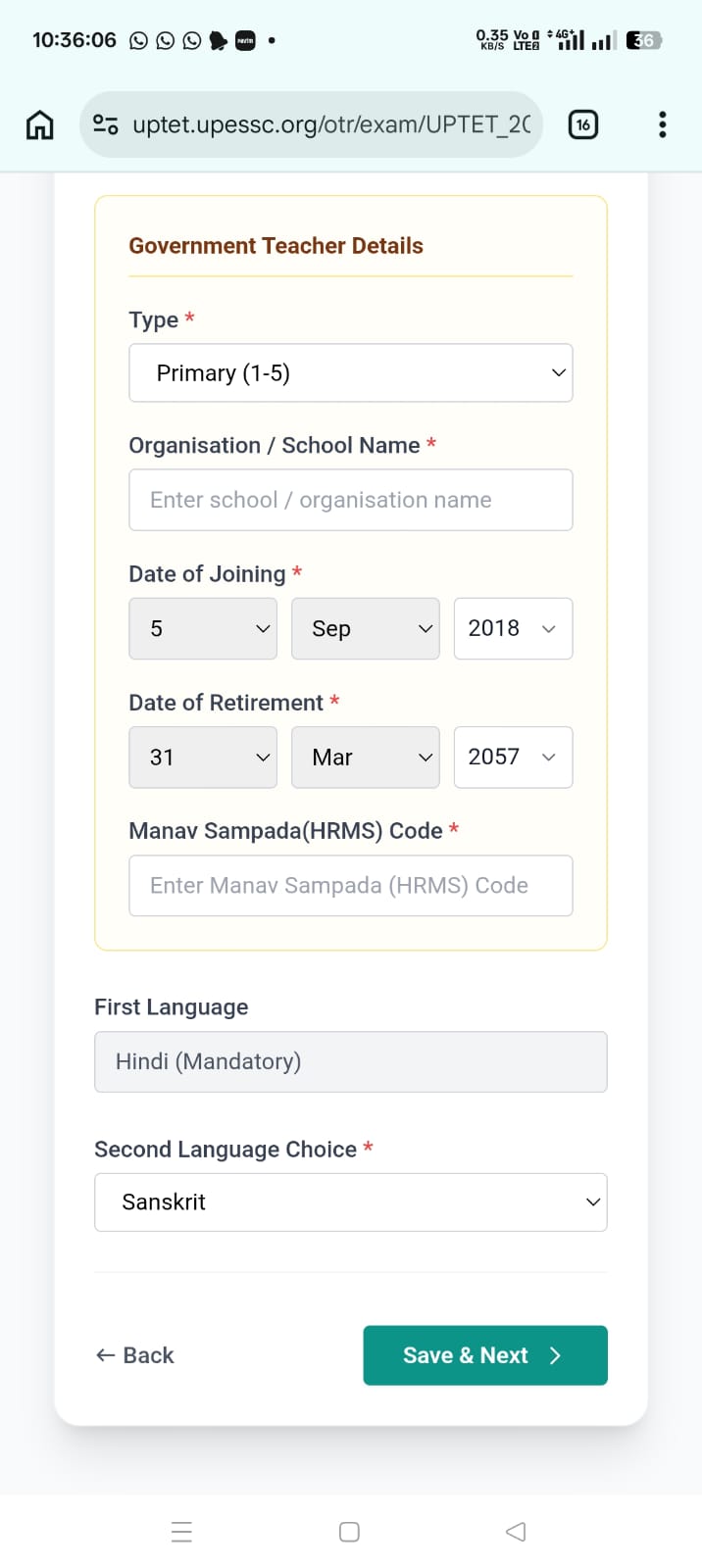
Task: Expand the Second Language Choice dropdown
Action: tap(351, 1202)
